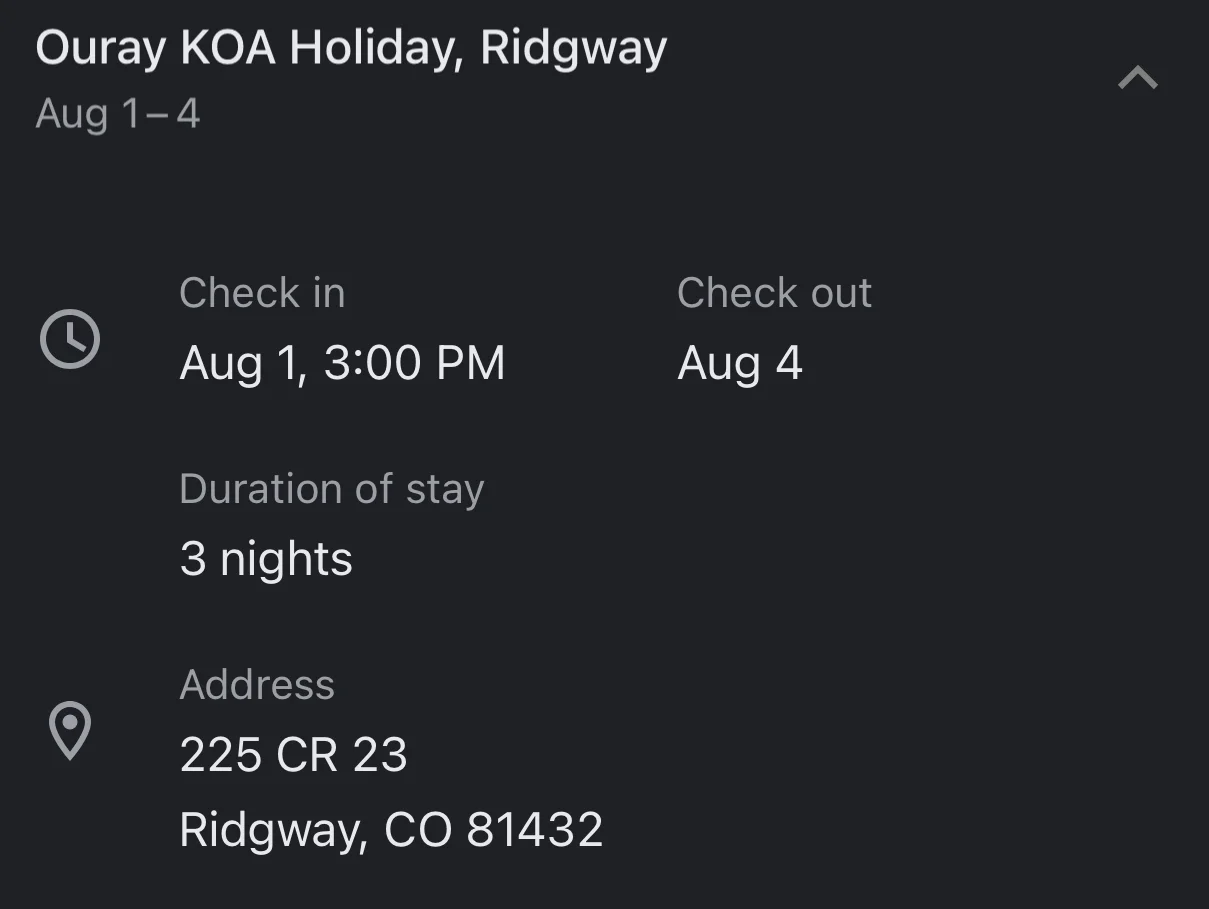This screenshot has width=1209, height=909.
Task: Click the 3:00 PM check-in time
Action: [414, 362]
